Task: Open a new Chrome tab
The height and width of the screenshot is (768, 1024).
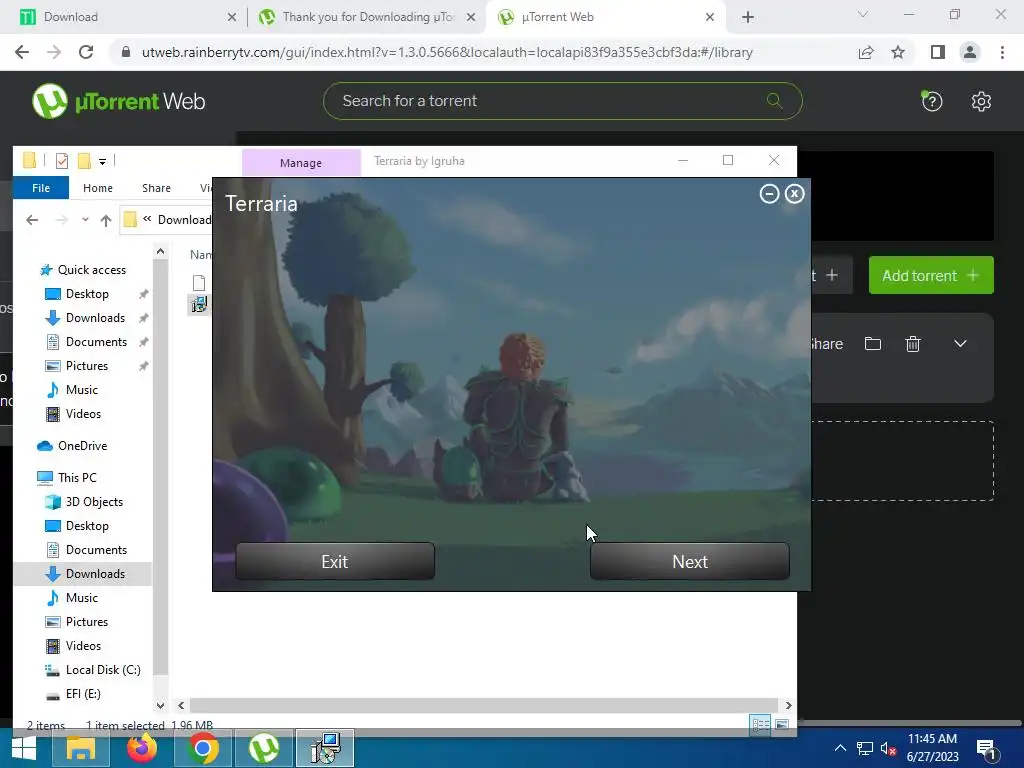Action: click(x=748, y=17)
